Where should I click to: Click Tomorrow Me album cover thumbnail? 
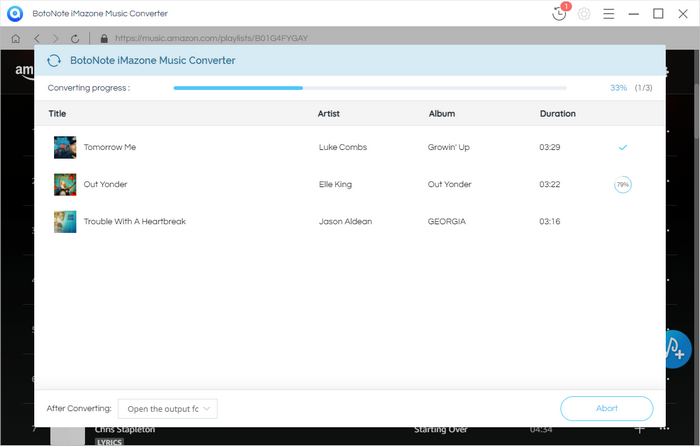click(x=65, y=147)
